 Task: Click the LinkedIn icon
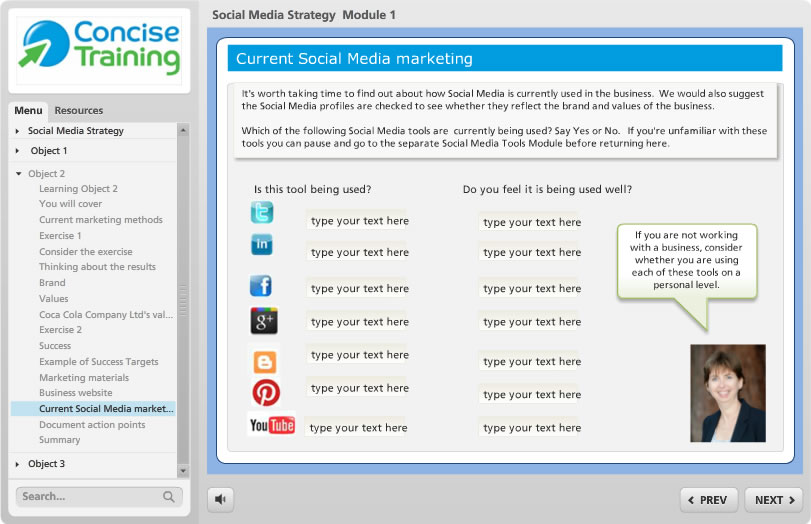pyautogui.click(x=262, y=244)
